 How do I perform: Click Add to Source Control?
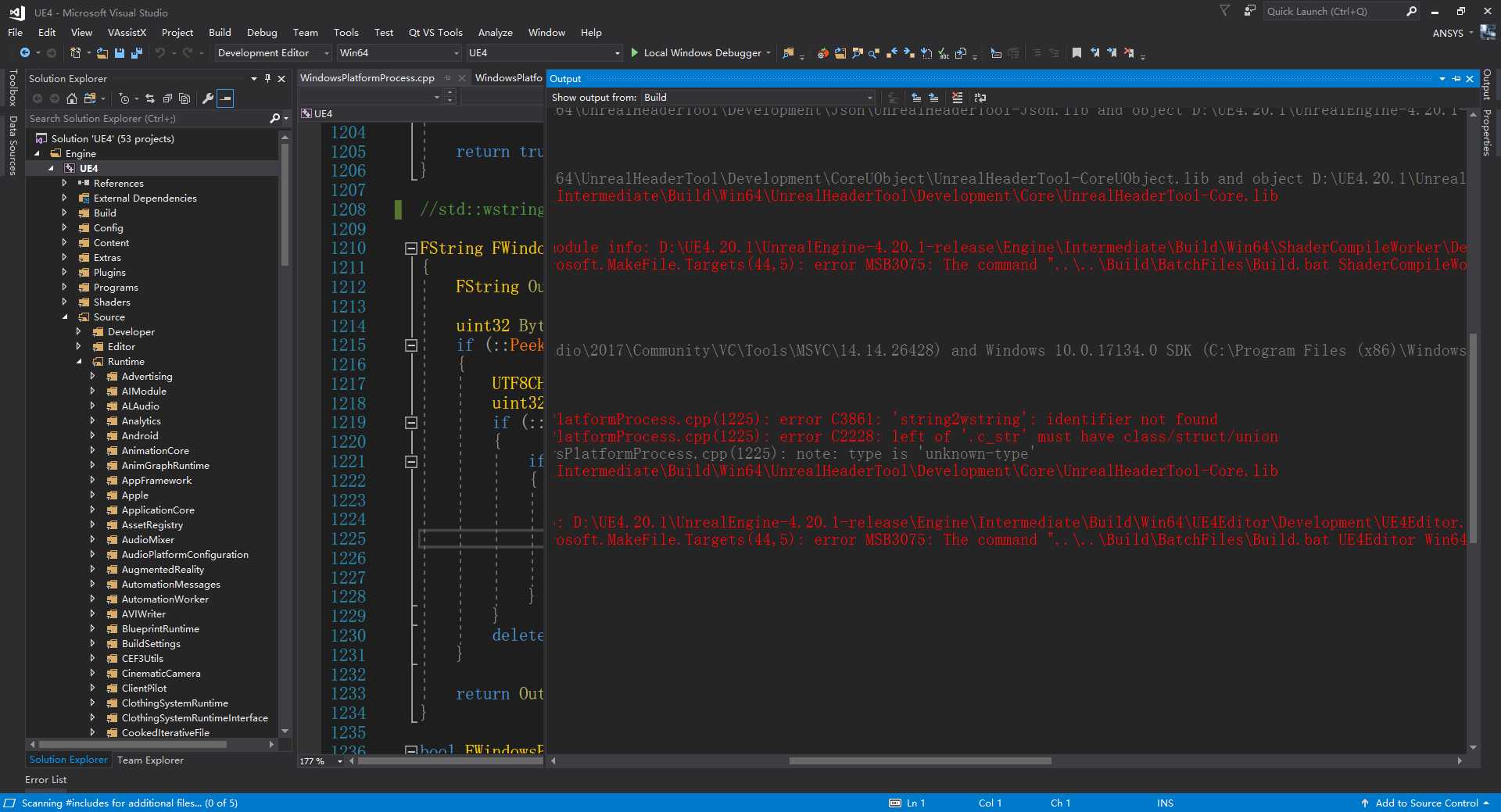pyautogui.click(x=1426, y=803)
